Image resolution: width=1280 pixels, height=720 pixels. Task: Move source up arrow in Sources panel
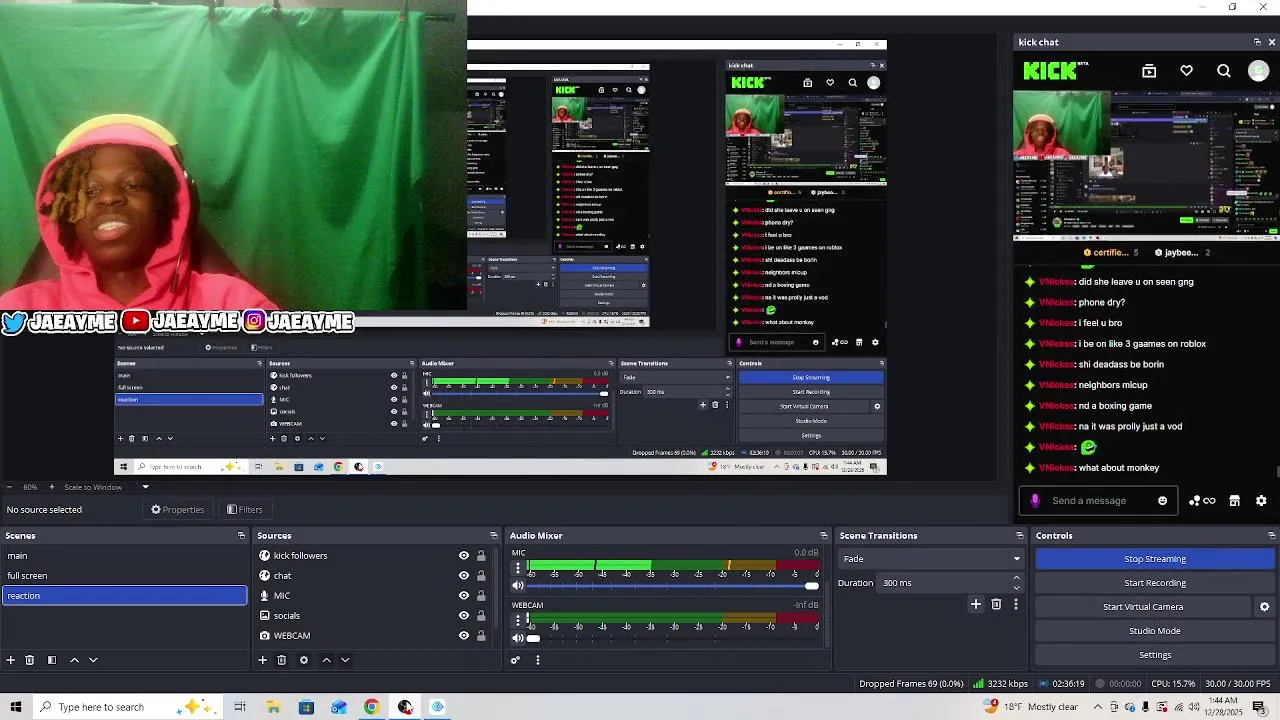tap(326, 660)
